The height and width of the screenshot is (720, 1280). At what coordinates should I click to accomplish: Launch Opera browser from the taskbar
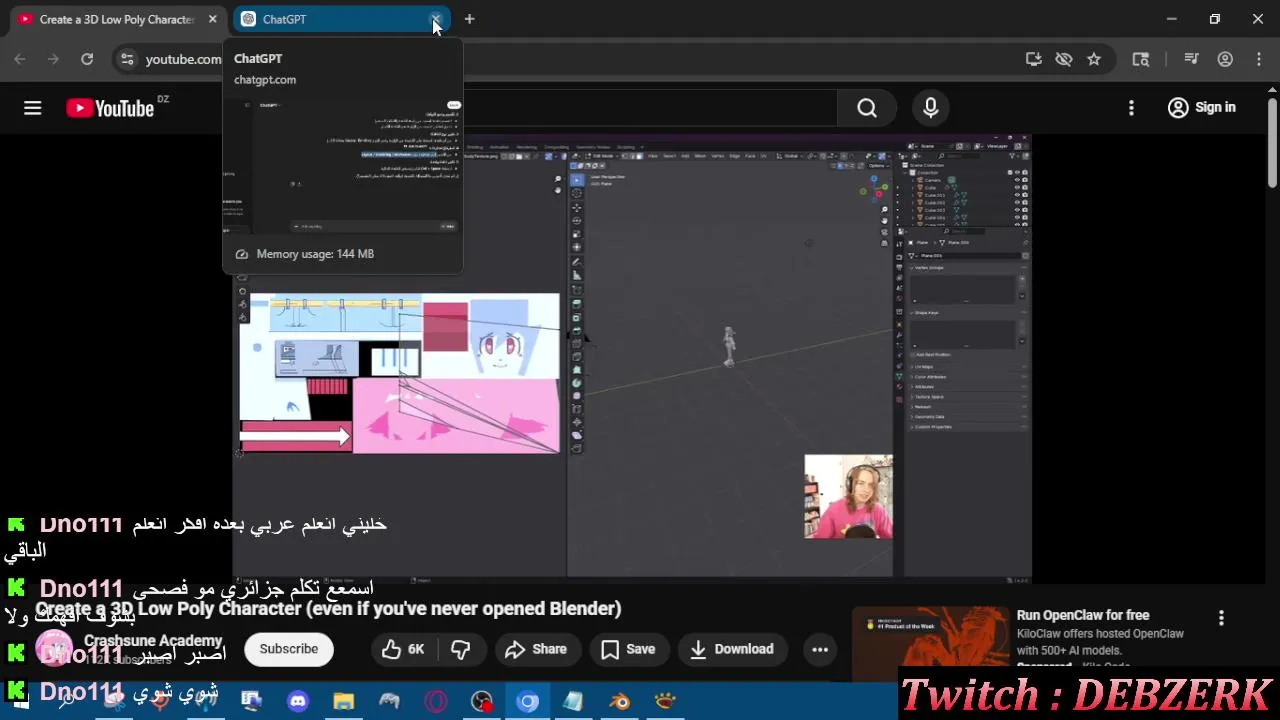436,702
